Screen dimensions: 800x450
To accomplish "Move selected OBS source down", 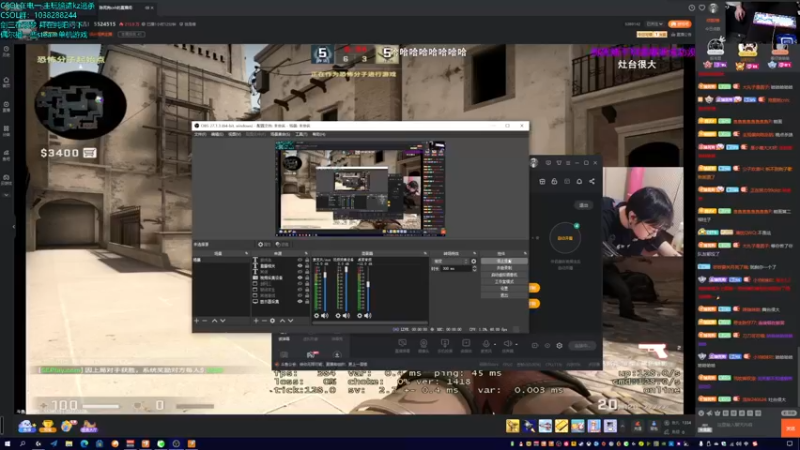I will (x=290, y=321).
